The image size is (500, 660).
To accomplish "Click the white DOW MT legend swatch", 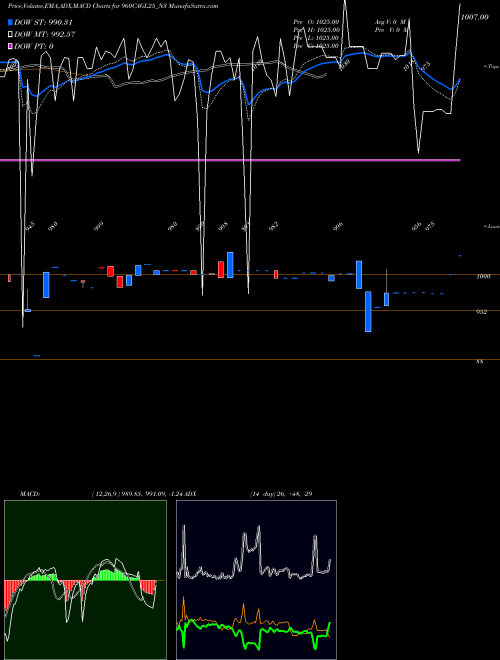I will (10, 34).
